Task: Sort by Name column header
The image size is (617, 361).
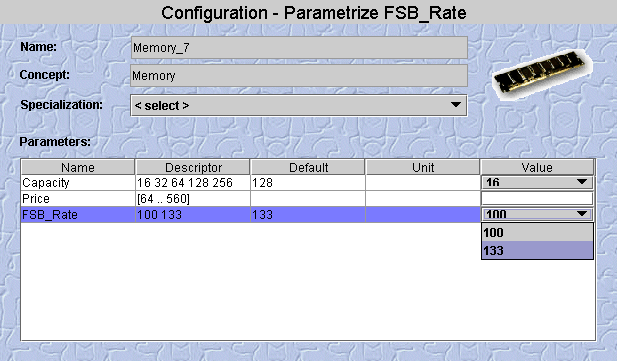Action: coord(78,167)
